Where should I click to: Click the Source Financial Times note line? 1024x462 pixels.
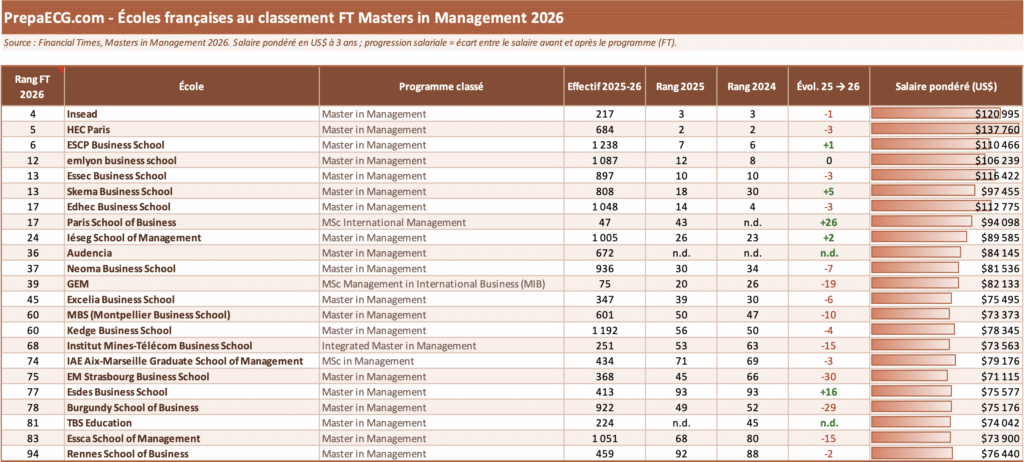pyautogui.click(x=340, y=43)
